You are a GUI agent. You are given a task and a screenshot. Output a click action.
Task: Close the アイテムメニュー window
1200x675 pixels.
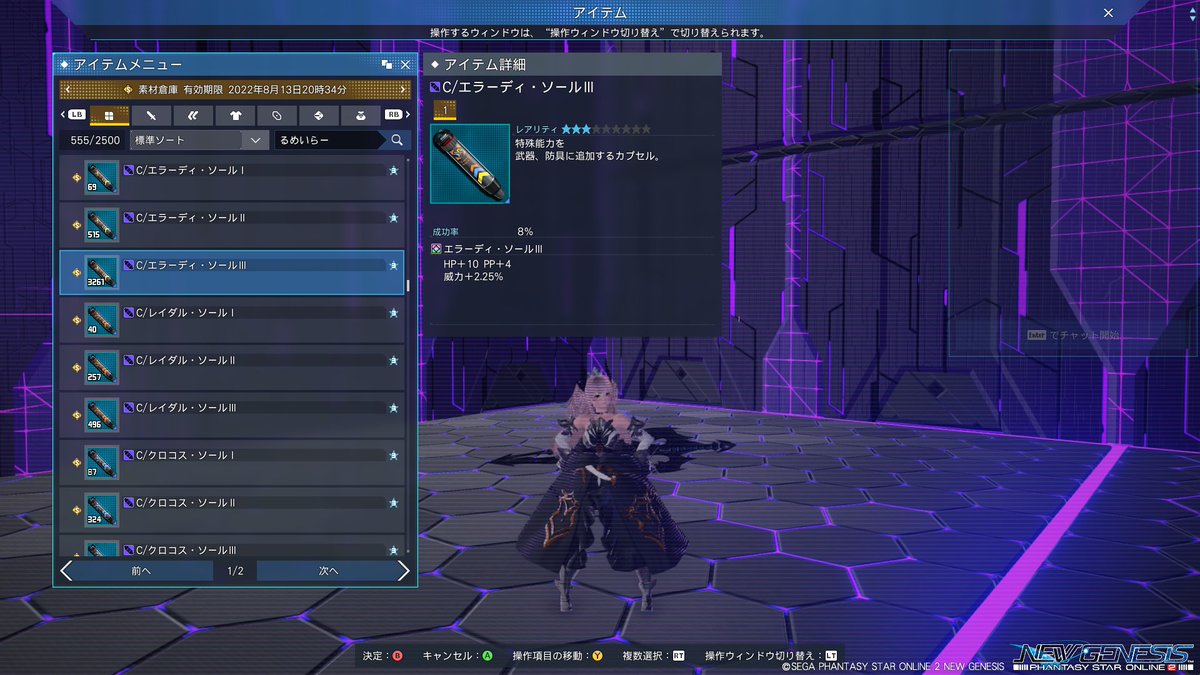click(405, 64)
